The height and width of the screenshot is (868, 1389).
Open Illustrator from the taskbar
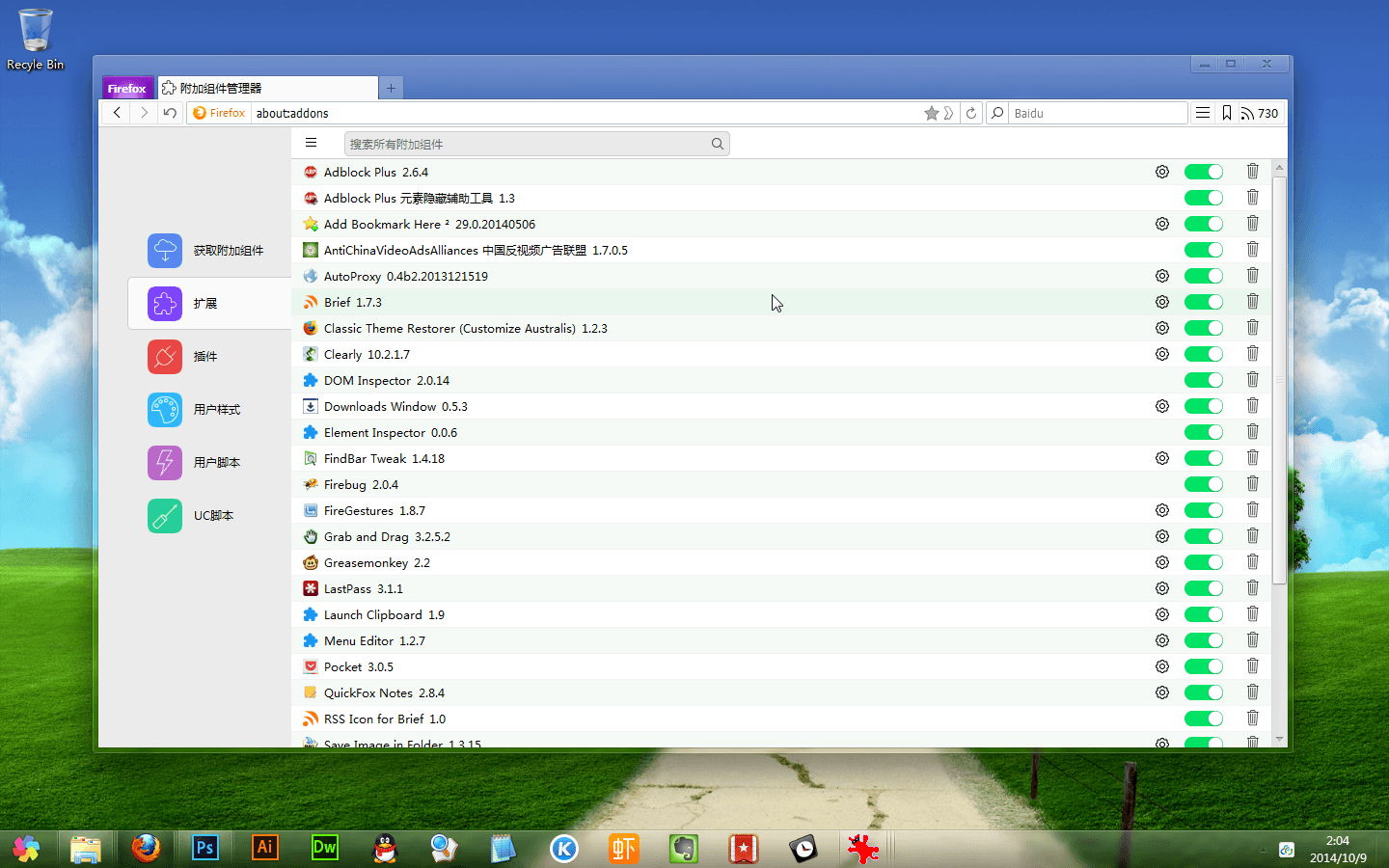(x=265, y=848)
